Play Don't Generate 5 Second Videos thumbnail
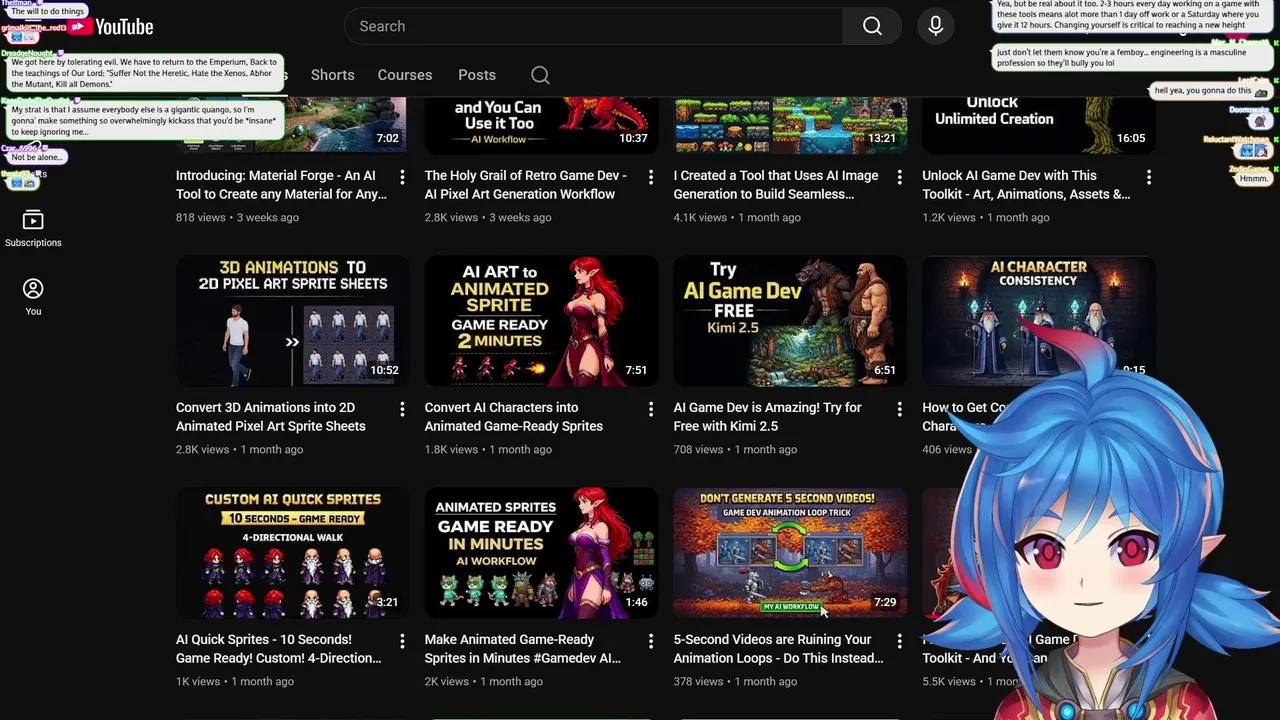 pos(790,553)
